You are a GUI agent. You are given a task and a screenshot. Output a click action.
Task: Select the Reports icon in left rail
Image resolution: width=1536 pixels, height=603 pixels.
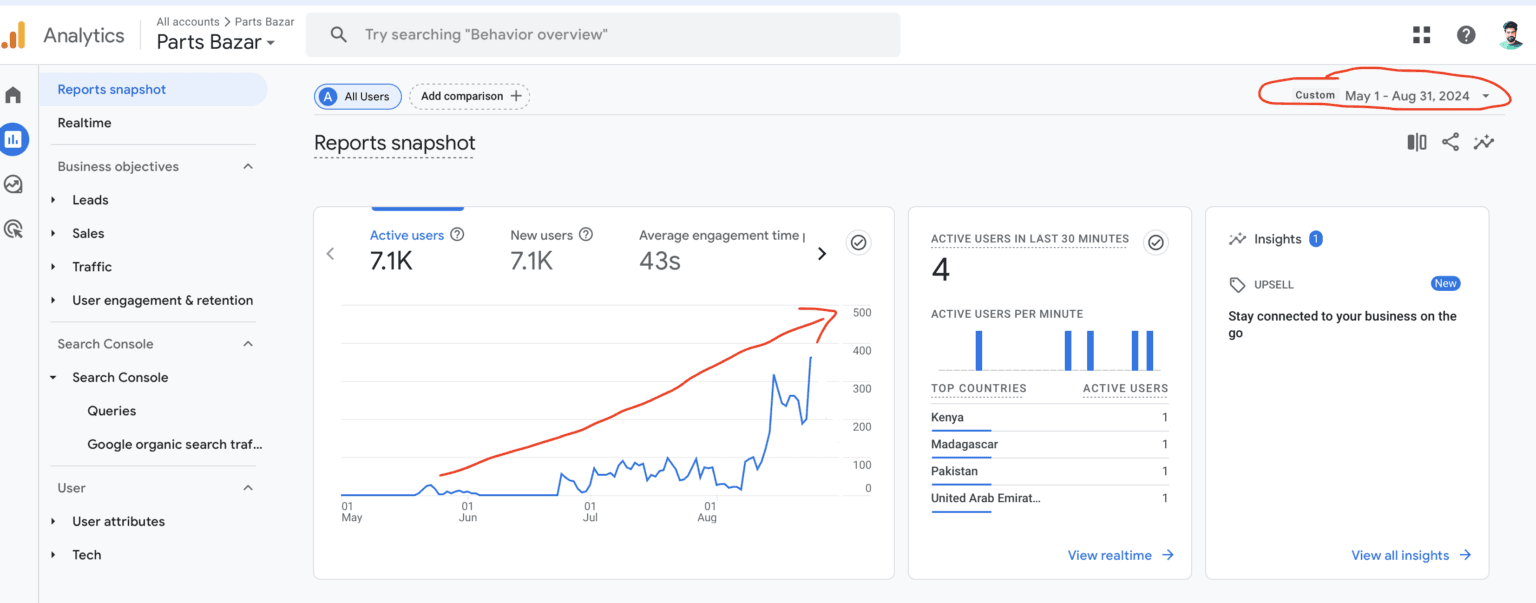coord(14,139)
